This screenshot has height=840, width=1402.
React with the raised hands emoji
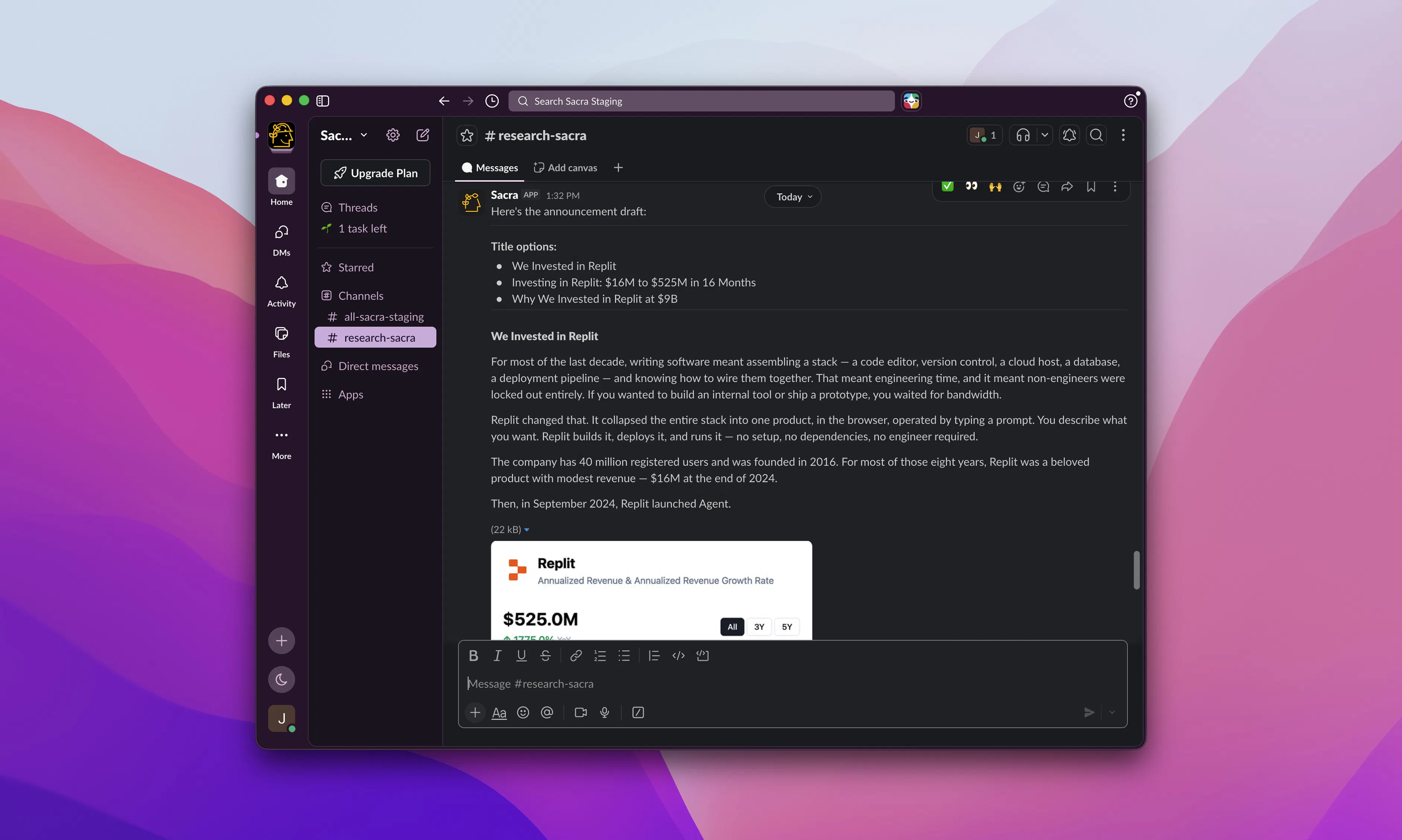point(995,186)
